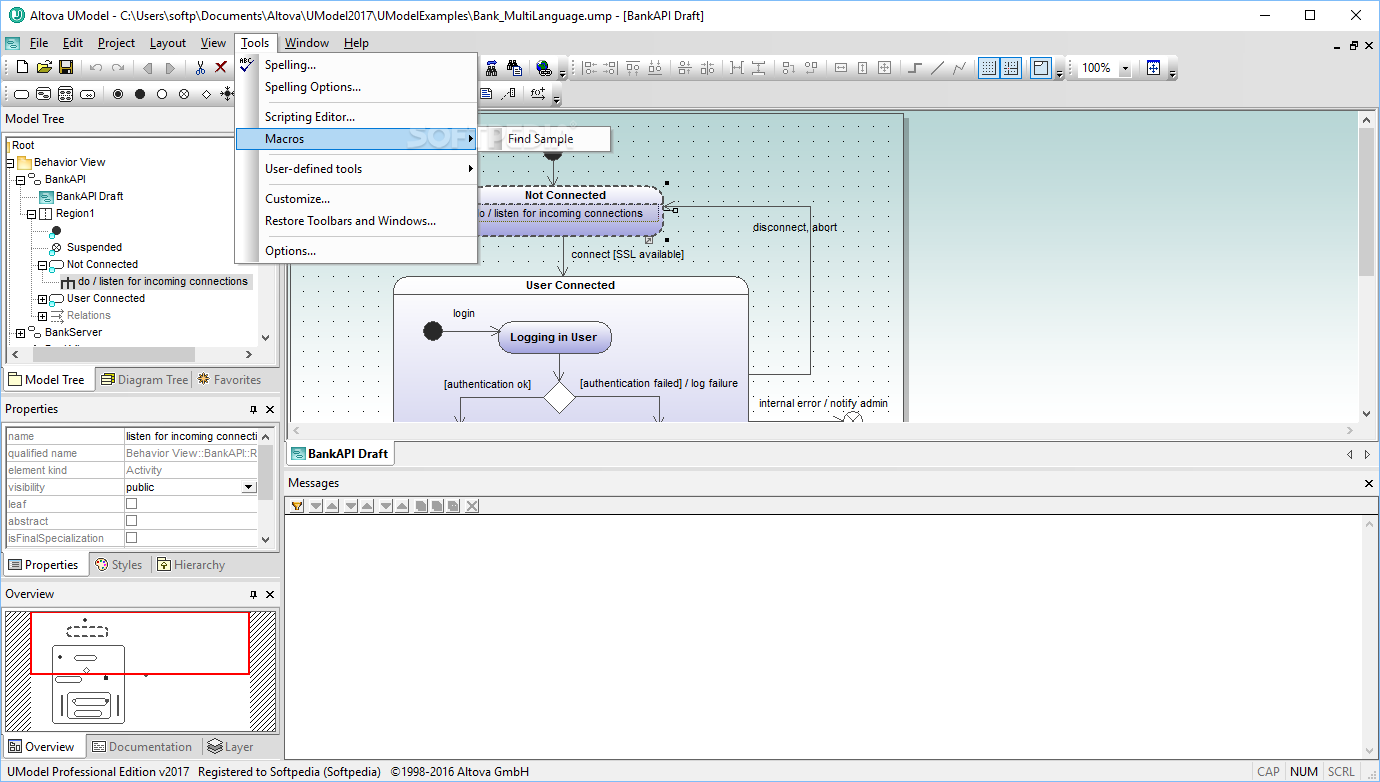
Task: Open the Hierarchy tab
Action: (x=191, y=565)
